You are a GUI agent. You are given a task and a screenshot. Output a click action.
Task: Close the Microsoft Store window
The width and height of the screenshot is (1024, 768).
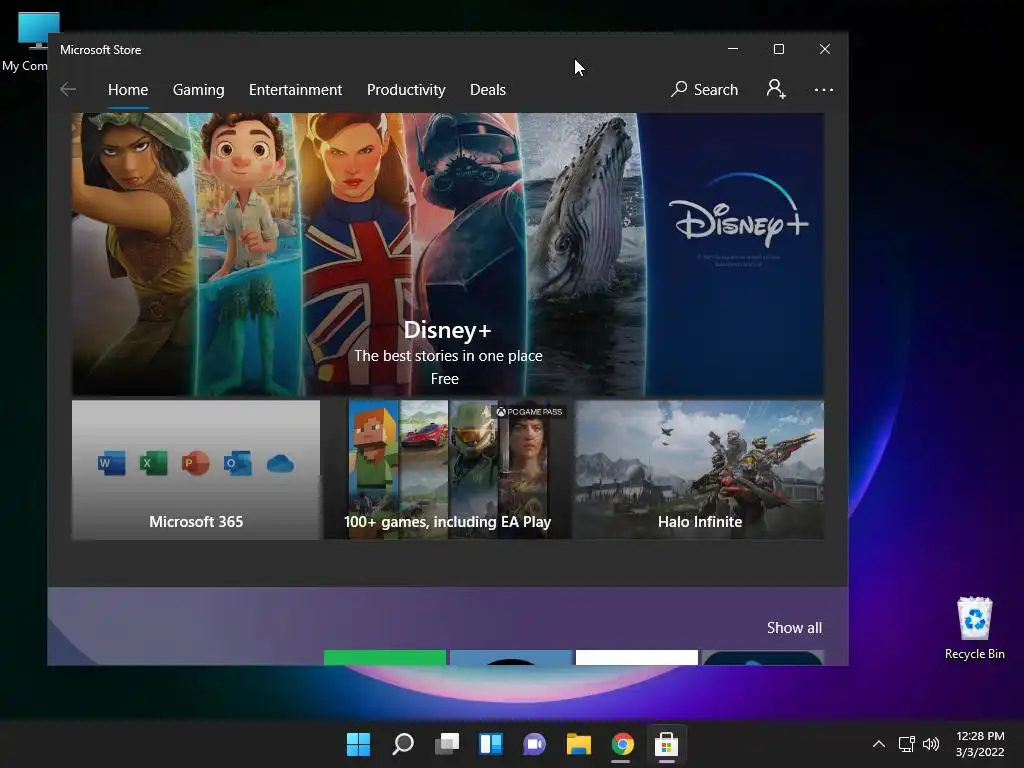825,49
